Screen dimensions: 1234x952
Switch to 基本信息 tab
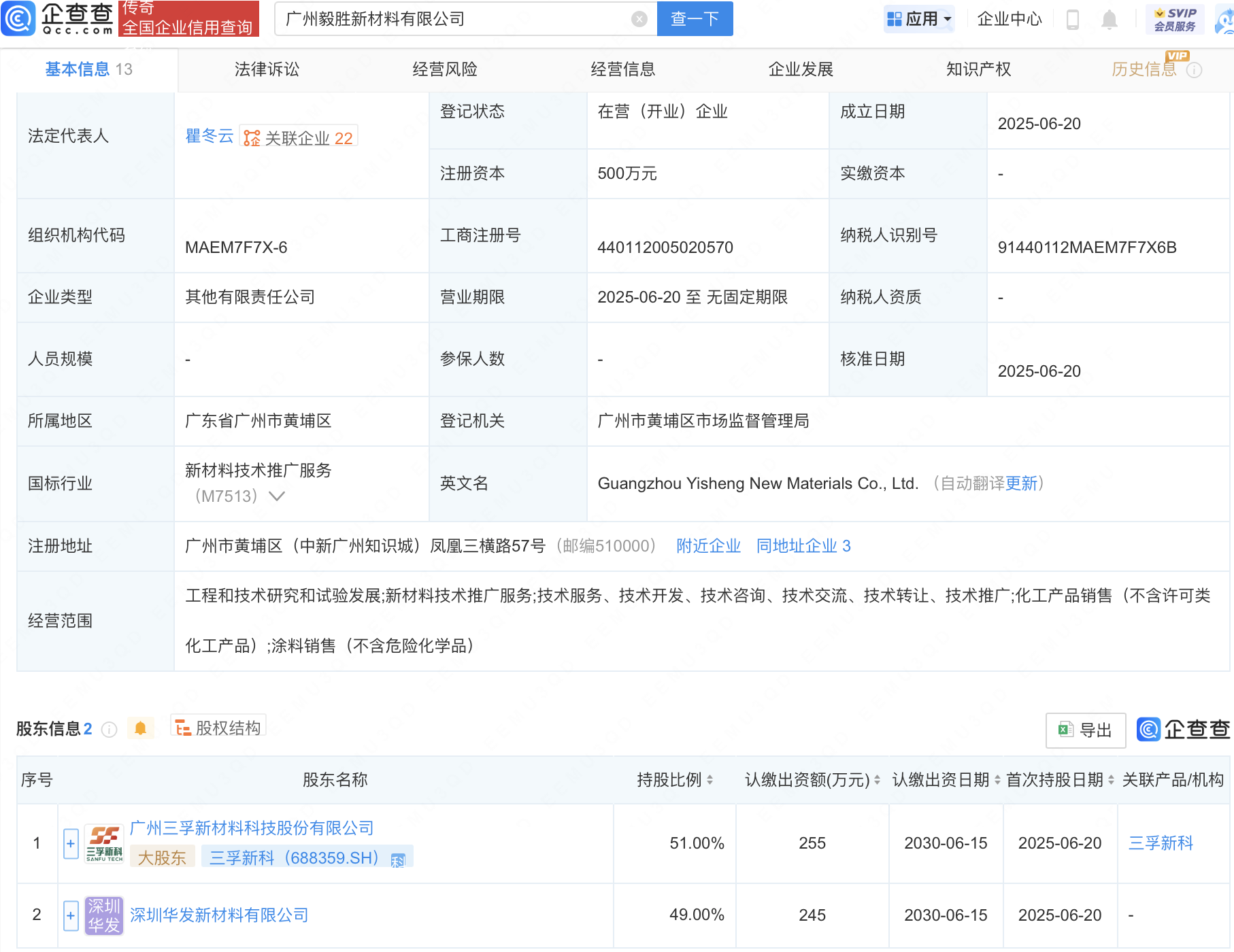88,69
